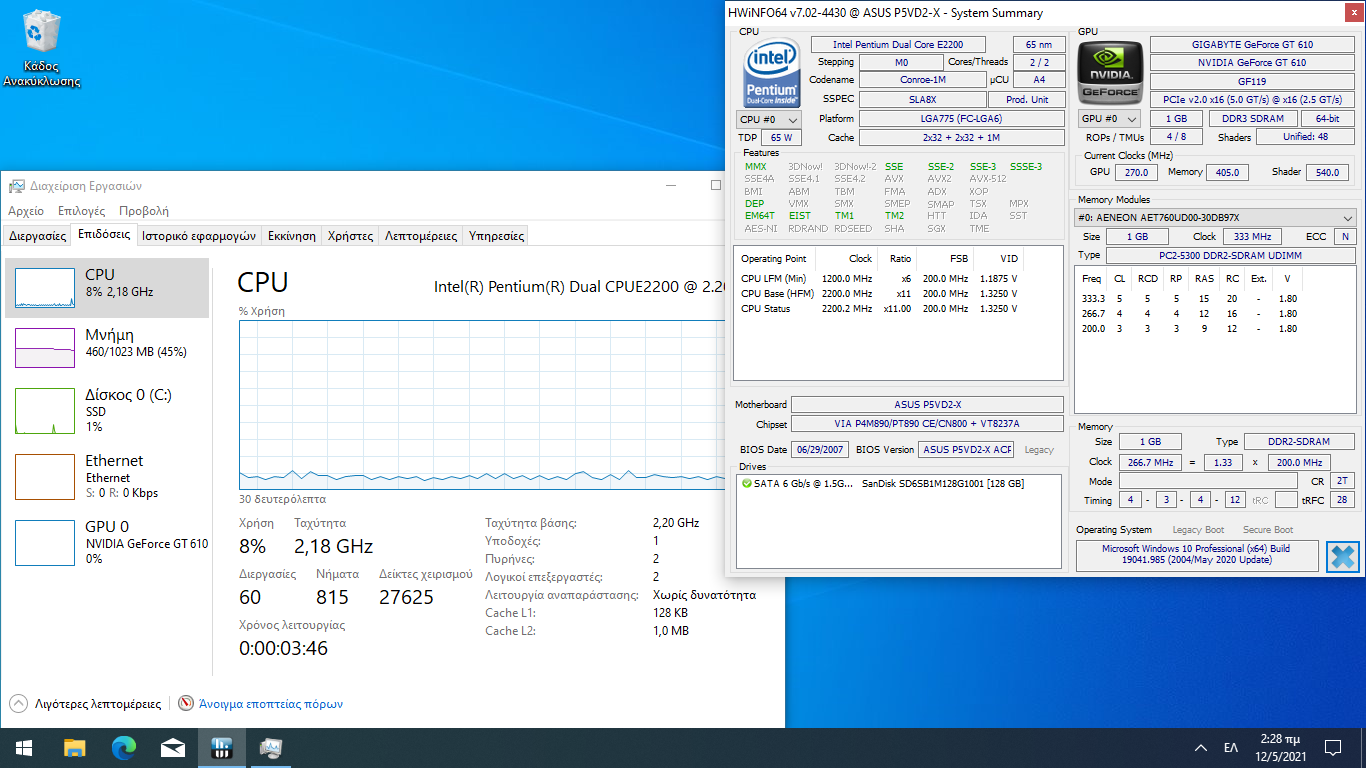
Task: Show hidden system tray icons
Action: pos(1201,747)
